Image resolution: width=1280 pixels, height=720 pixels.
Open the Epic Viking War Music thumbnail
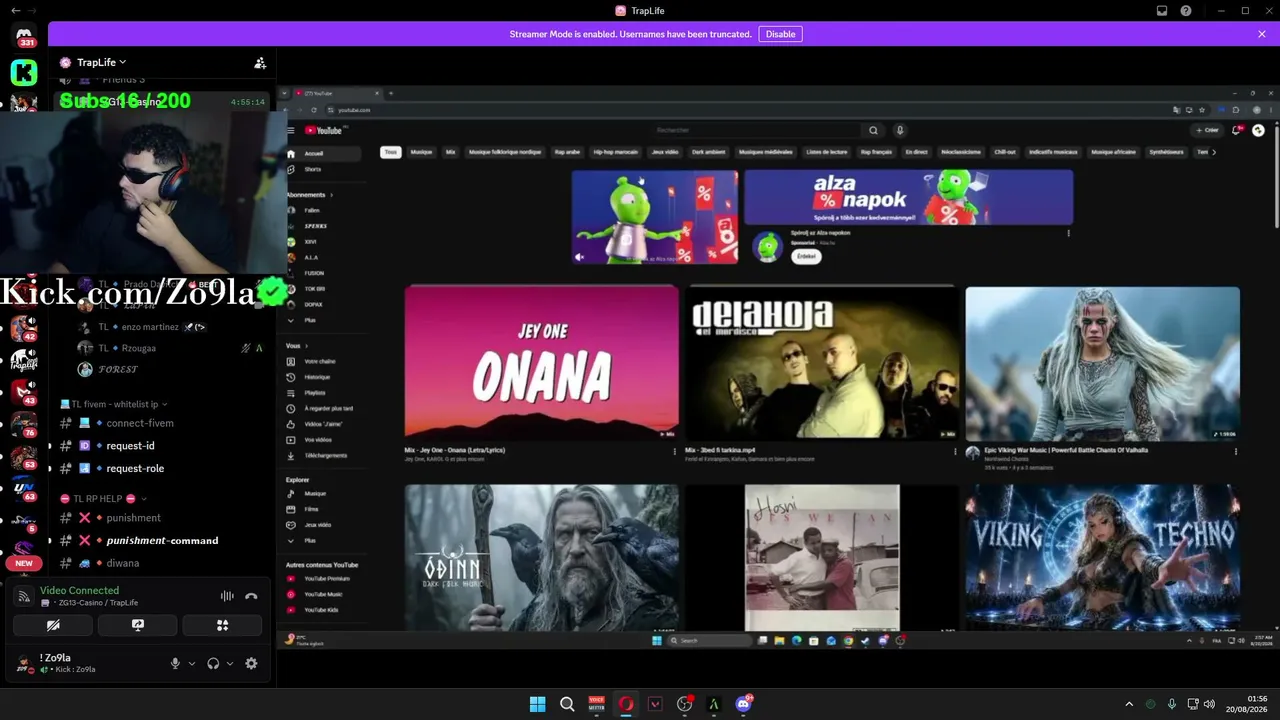[1102, 363]
